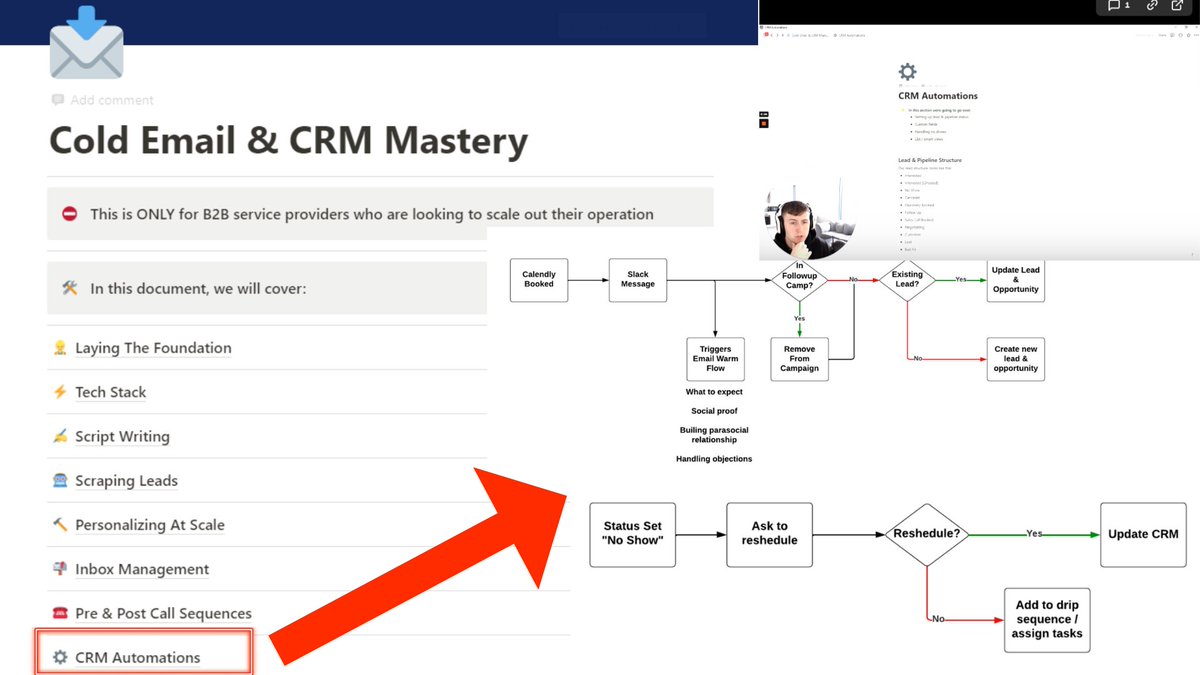Click the pencil icon beside Script Writing
The width and height of the screenshot is (1200, 675).
pyautogui.click(x=59, y=436)
